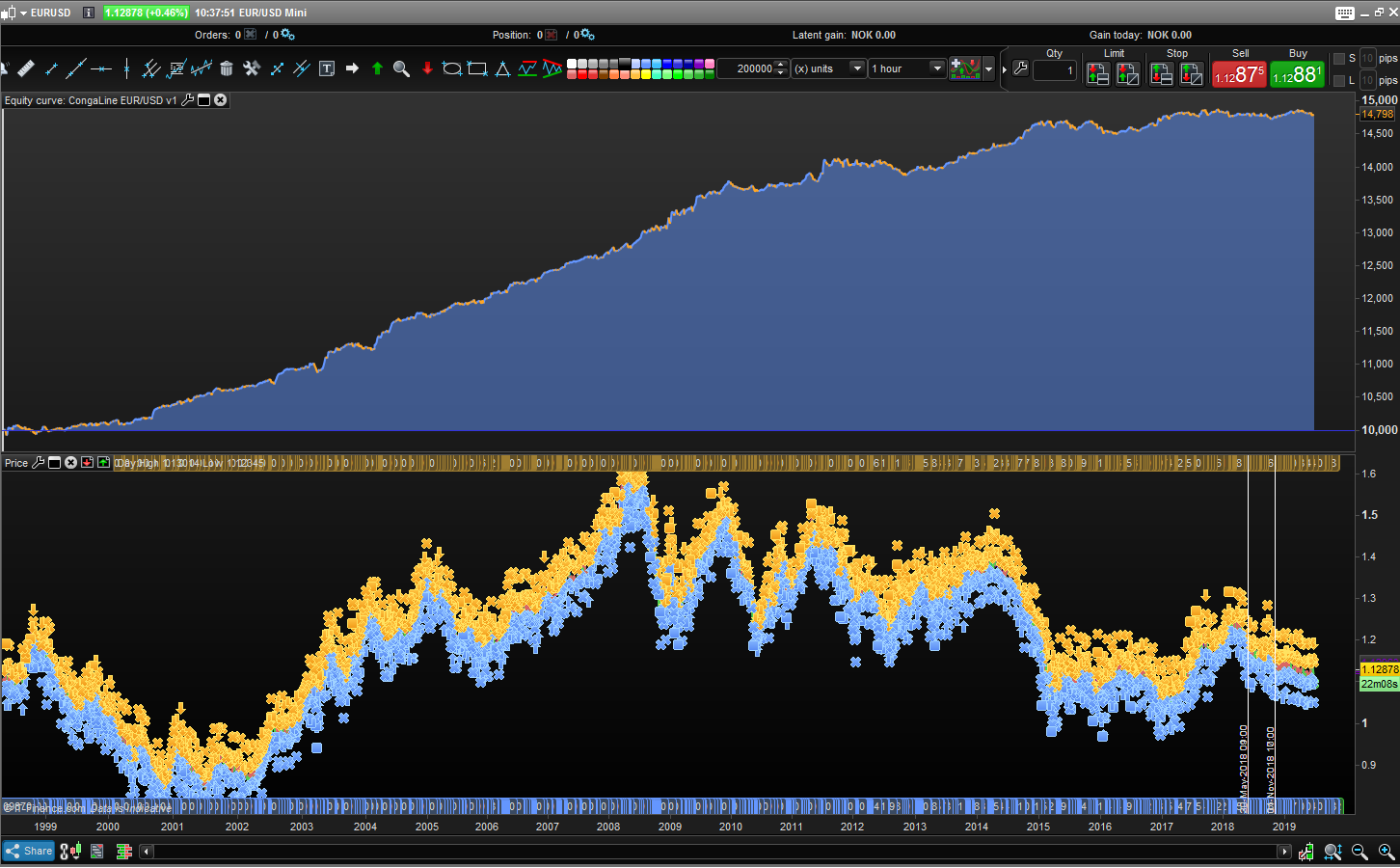
Task: Toggle the L pips checkbox
Action: tap(1338, 81)
